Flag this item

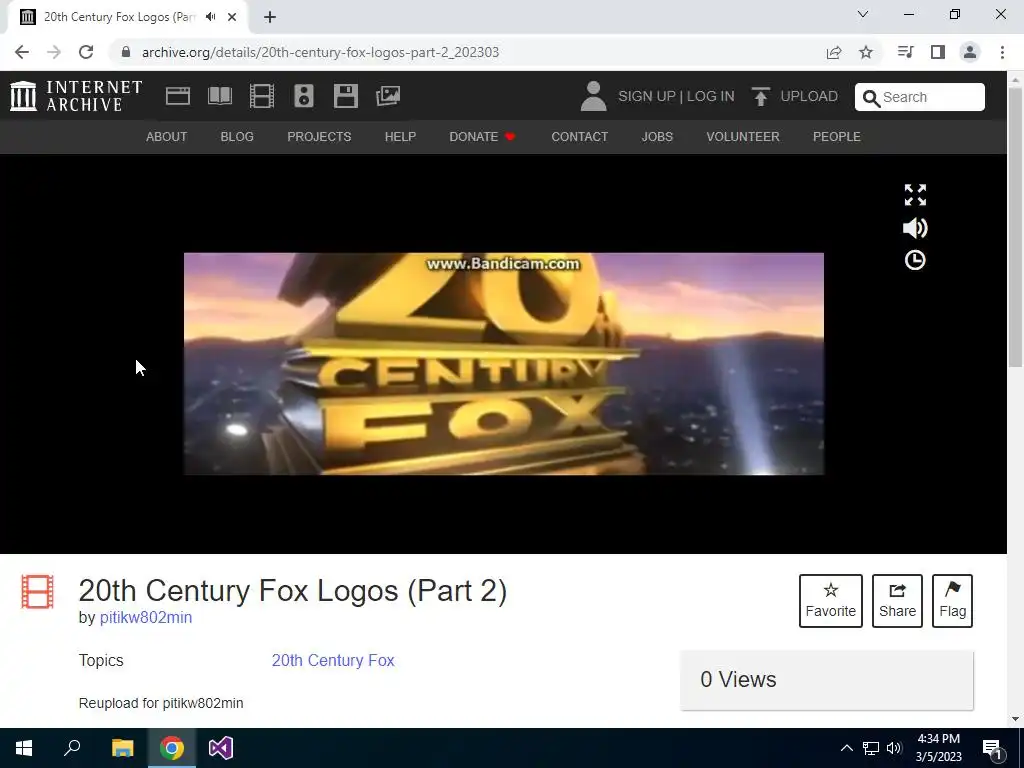952,601
